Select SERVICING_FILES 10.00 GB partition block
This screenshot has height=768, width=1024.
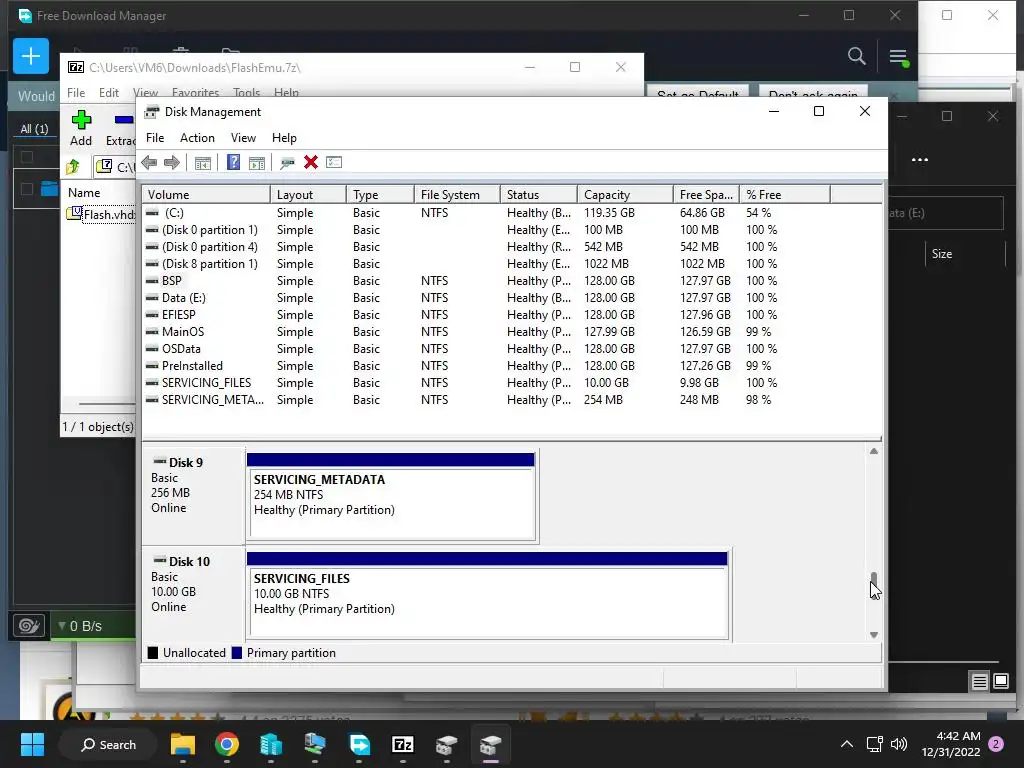(487, 596)
